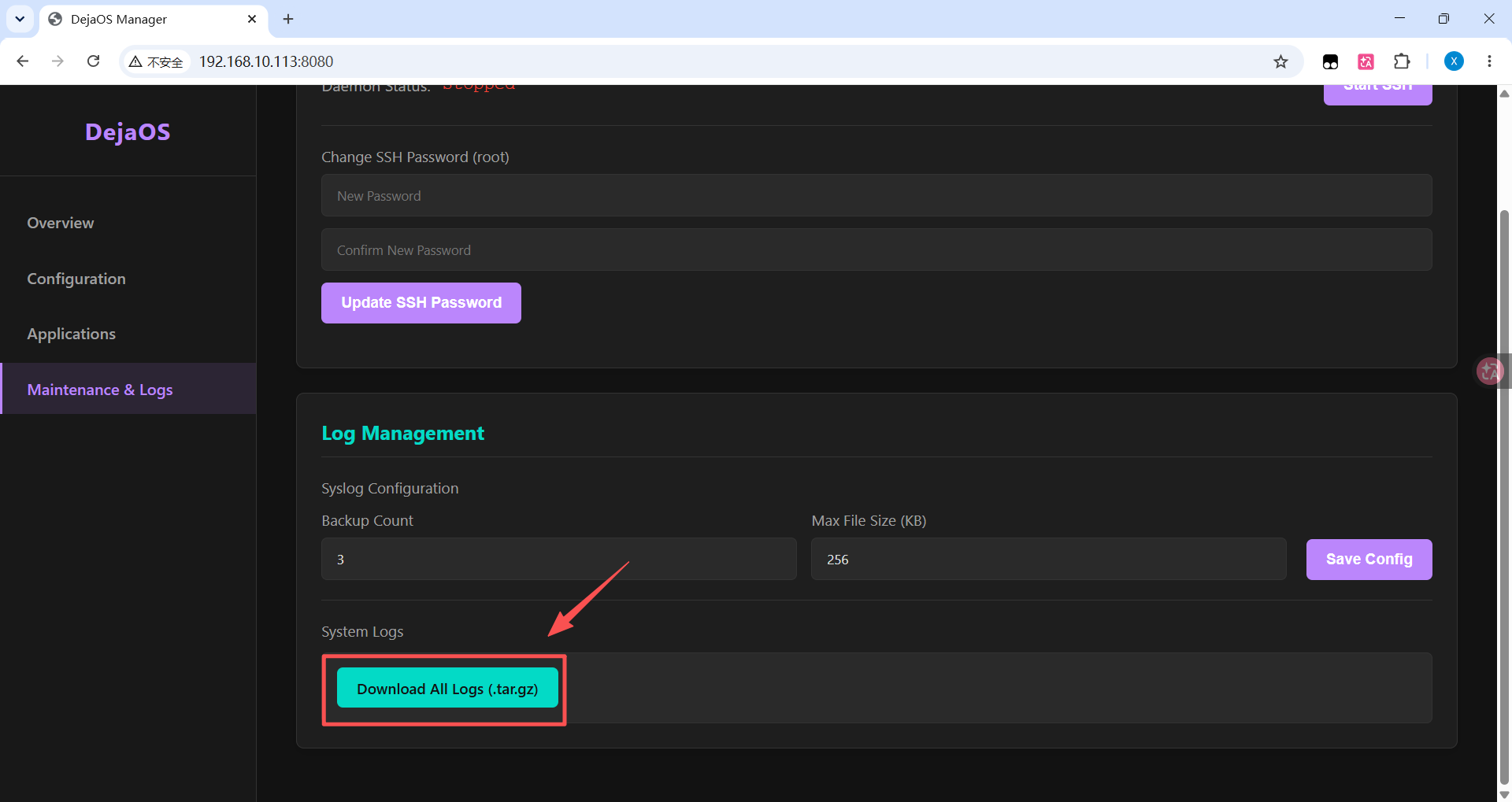The image size is (1512, 802).
Task: Open the Configuration section
Action: (x=128, y=279)
